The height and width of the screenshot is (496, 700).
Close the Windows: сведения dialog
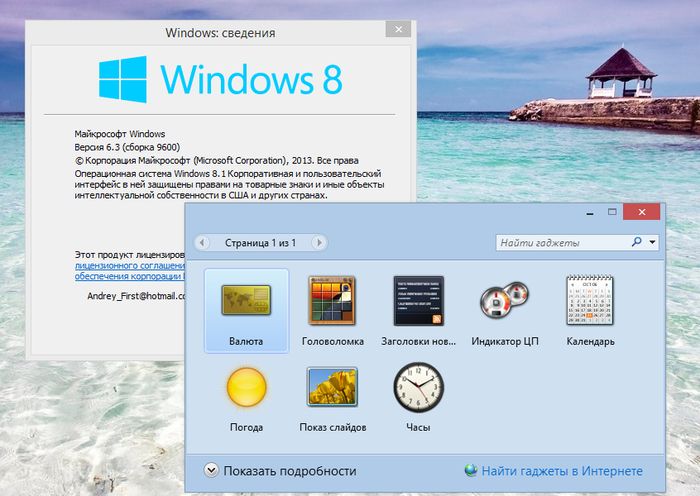400,31
